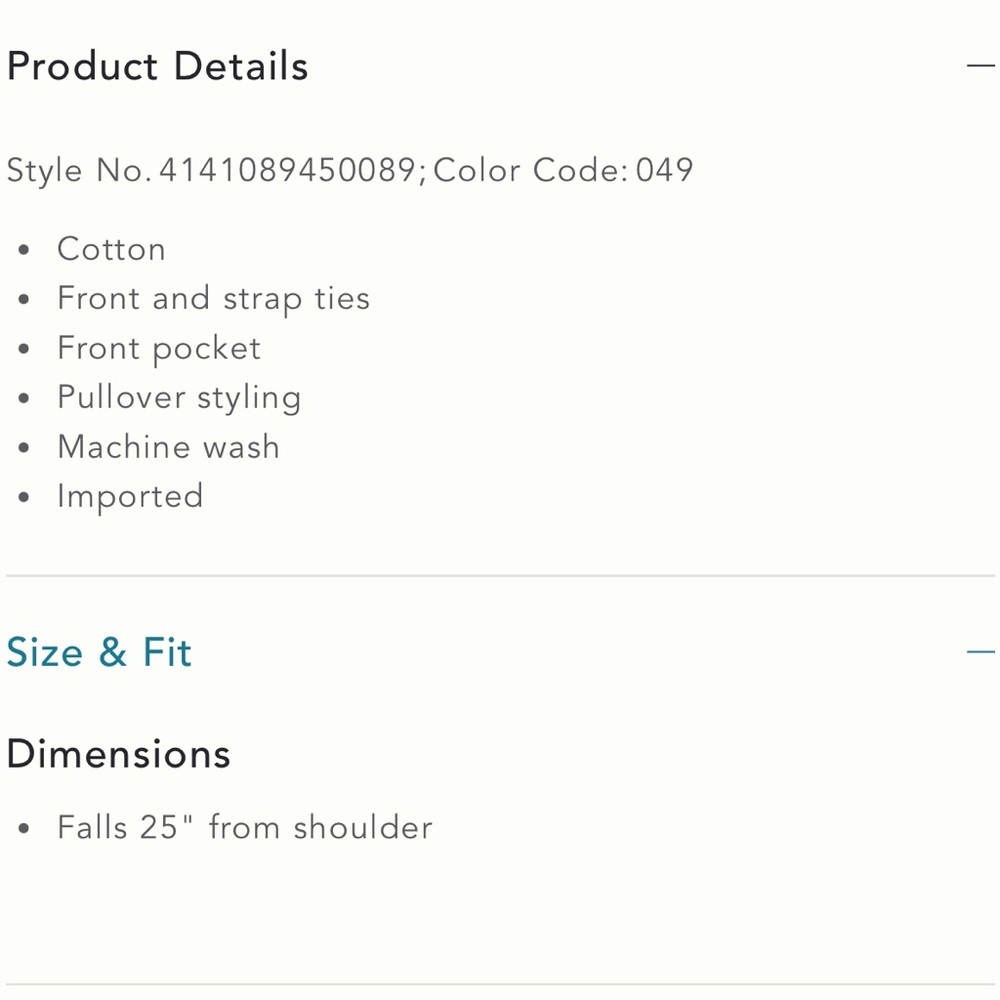The width and height of the screenshot is (1000, 1000).
Task: Click the Product Details heading
Action: pos(158,66)
